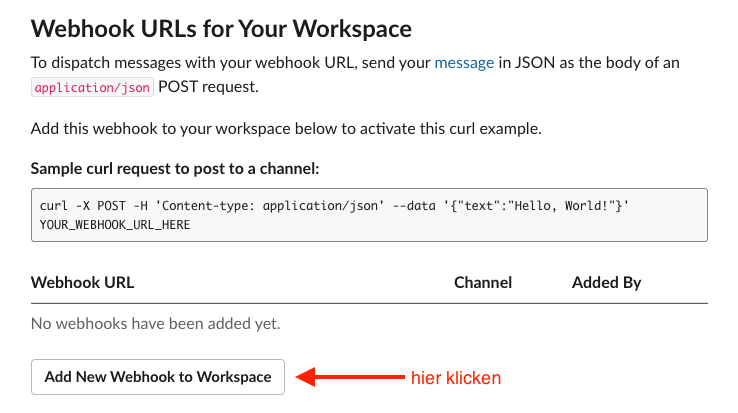Click "curl -X POST" at start of command

pyautogui.click(x=82, y=206)
